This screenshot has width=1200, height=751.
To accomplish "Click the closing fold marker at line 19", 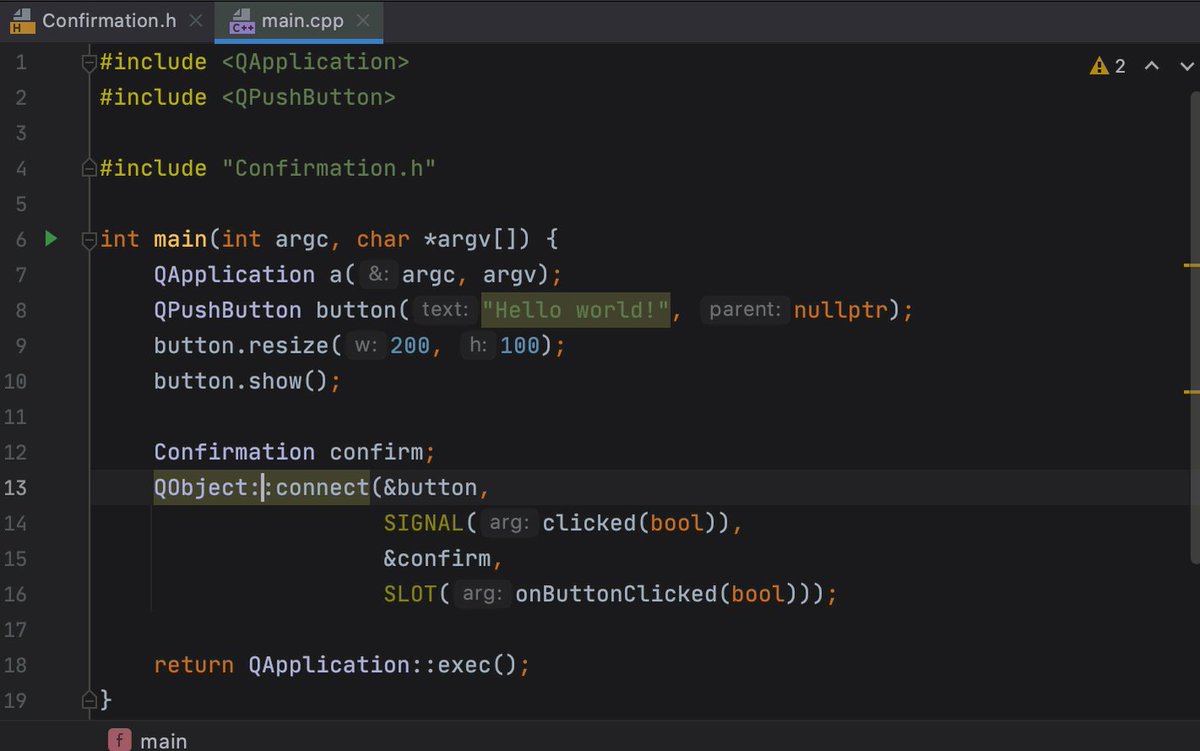I will (x=90, y=699).
